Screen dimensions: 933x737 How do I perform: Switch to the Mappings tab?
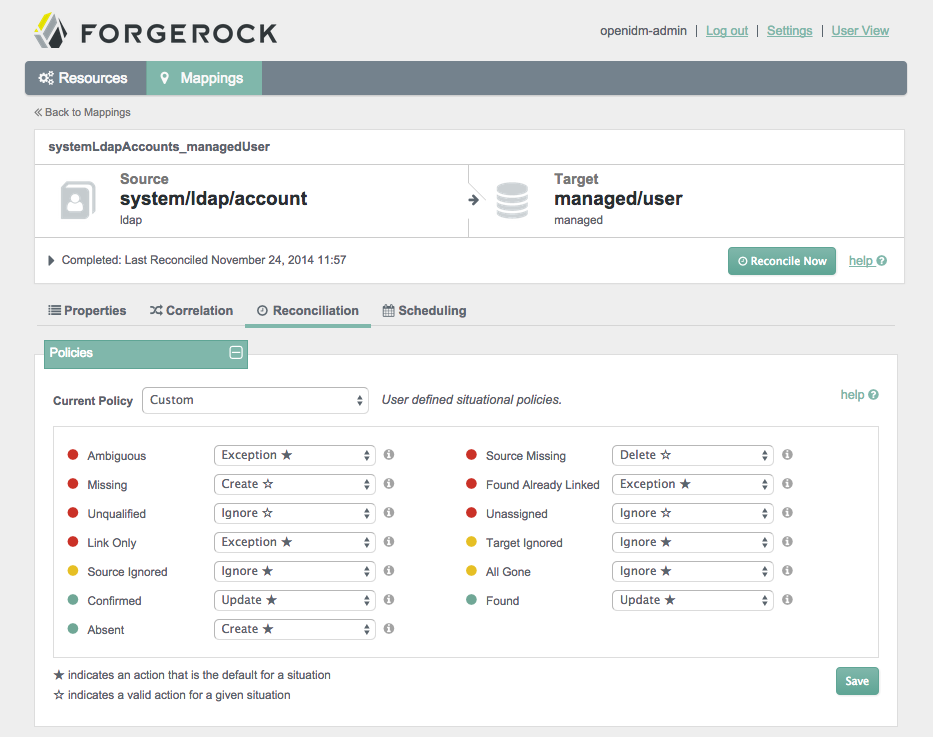(204, 78)
